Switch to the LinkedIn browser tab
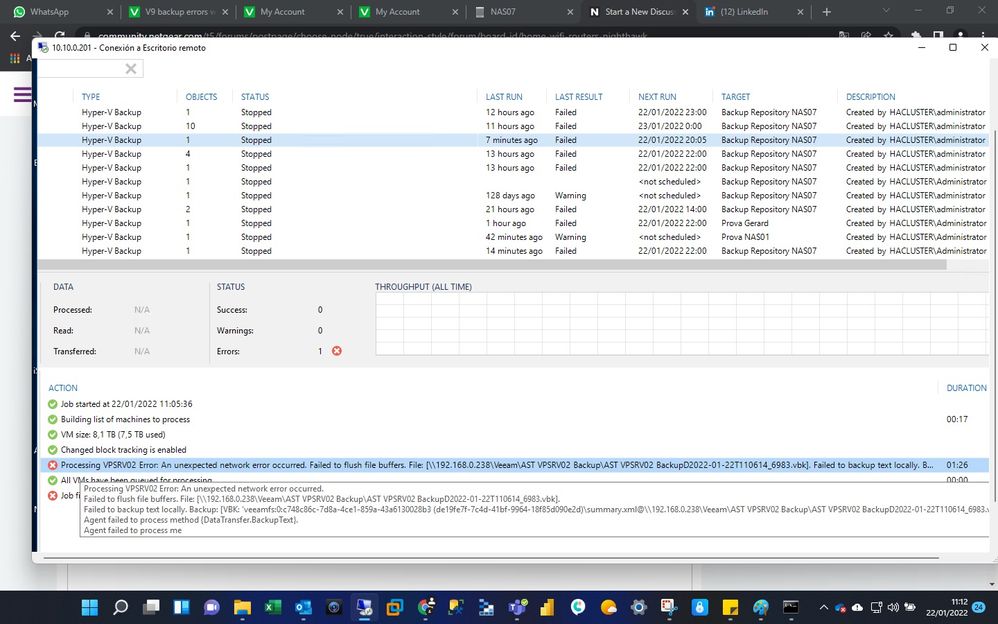Screen dimensions: 998x624 point(754,12)
